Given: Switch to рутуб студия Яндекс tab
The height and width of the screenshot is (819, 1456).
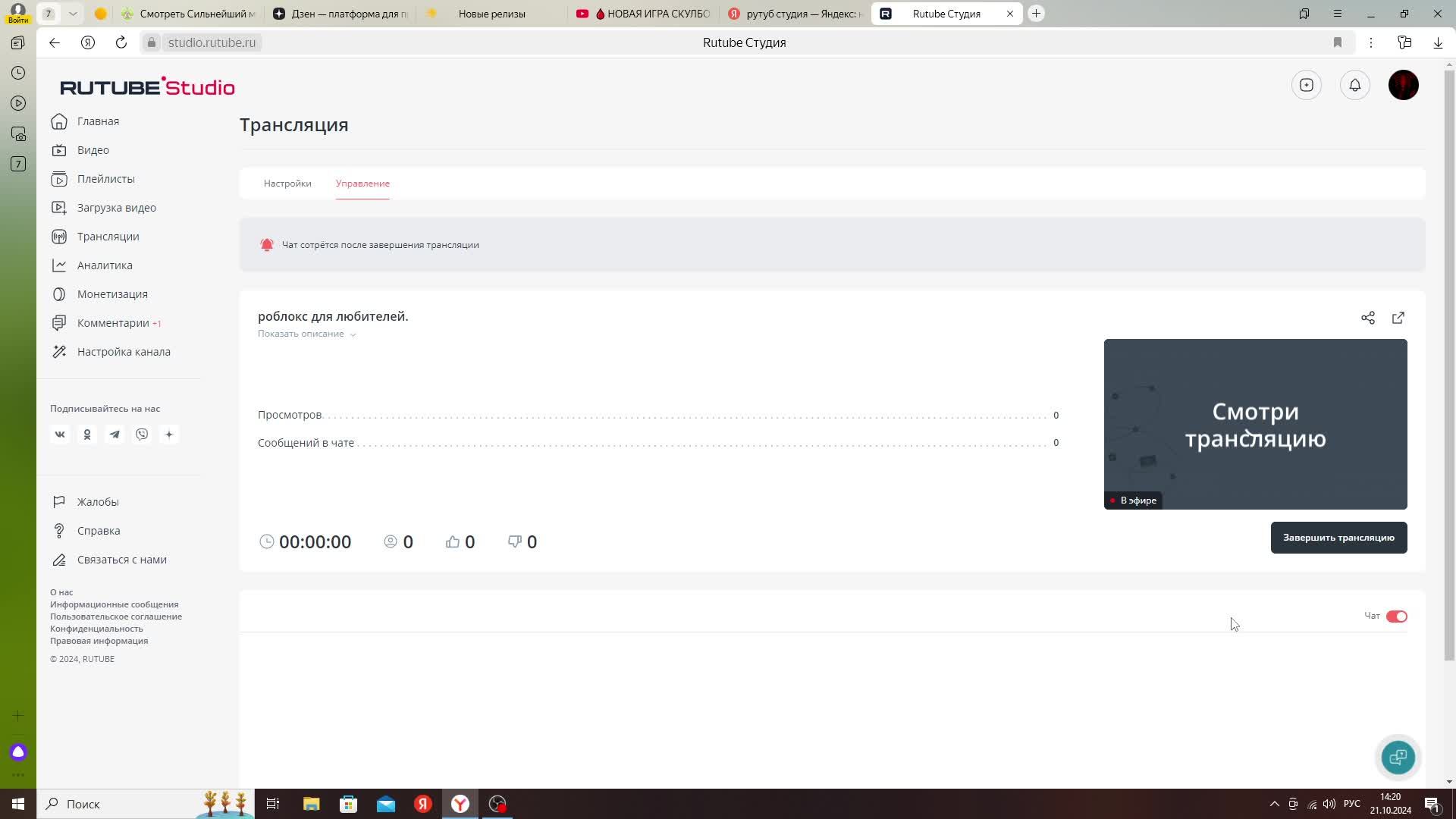Looking at the screenshot, I should click(795, 14).
